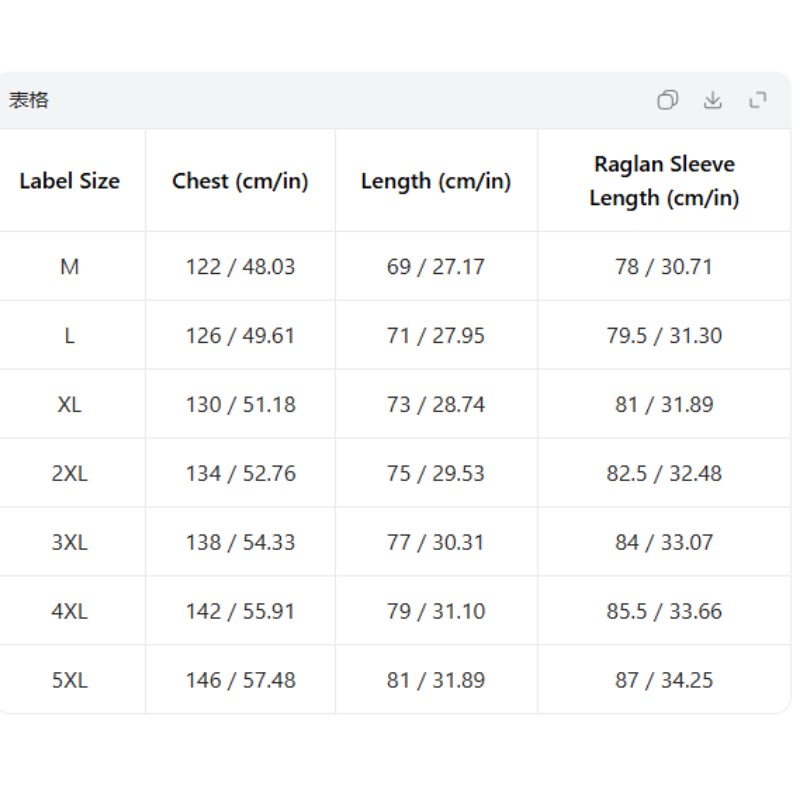Click chest value 134 / 52.76

click(240, 473)
